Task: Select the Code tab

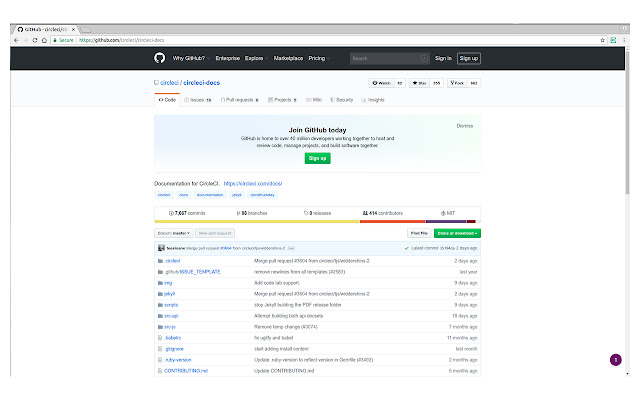Action: point(167,100)
